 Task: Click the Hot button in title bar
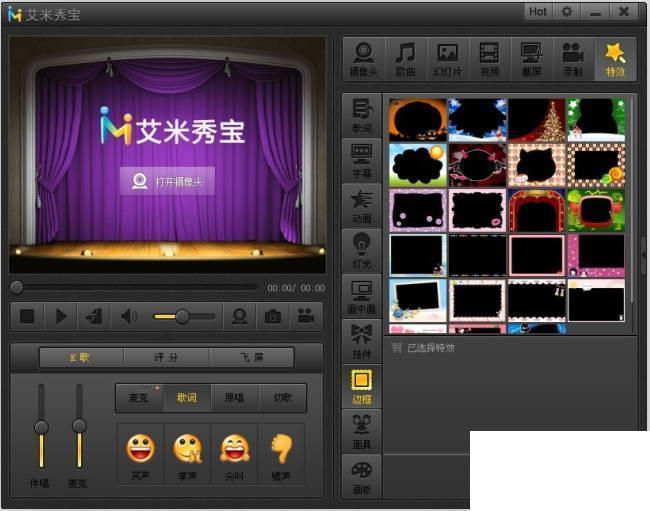click(x=538, y=12)
